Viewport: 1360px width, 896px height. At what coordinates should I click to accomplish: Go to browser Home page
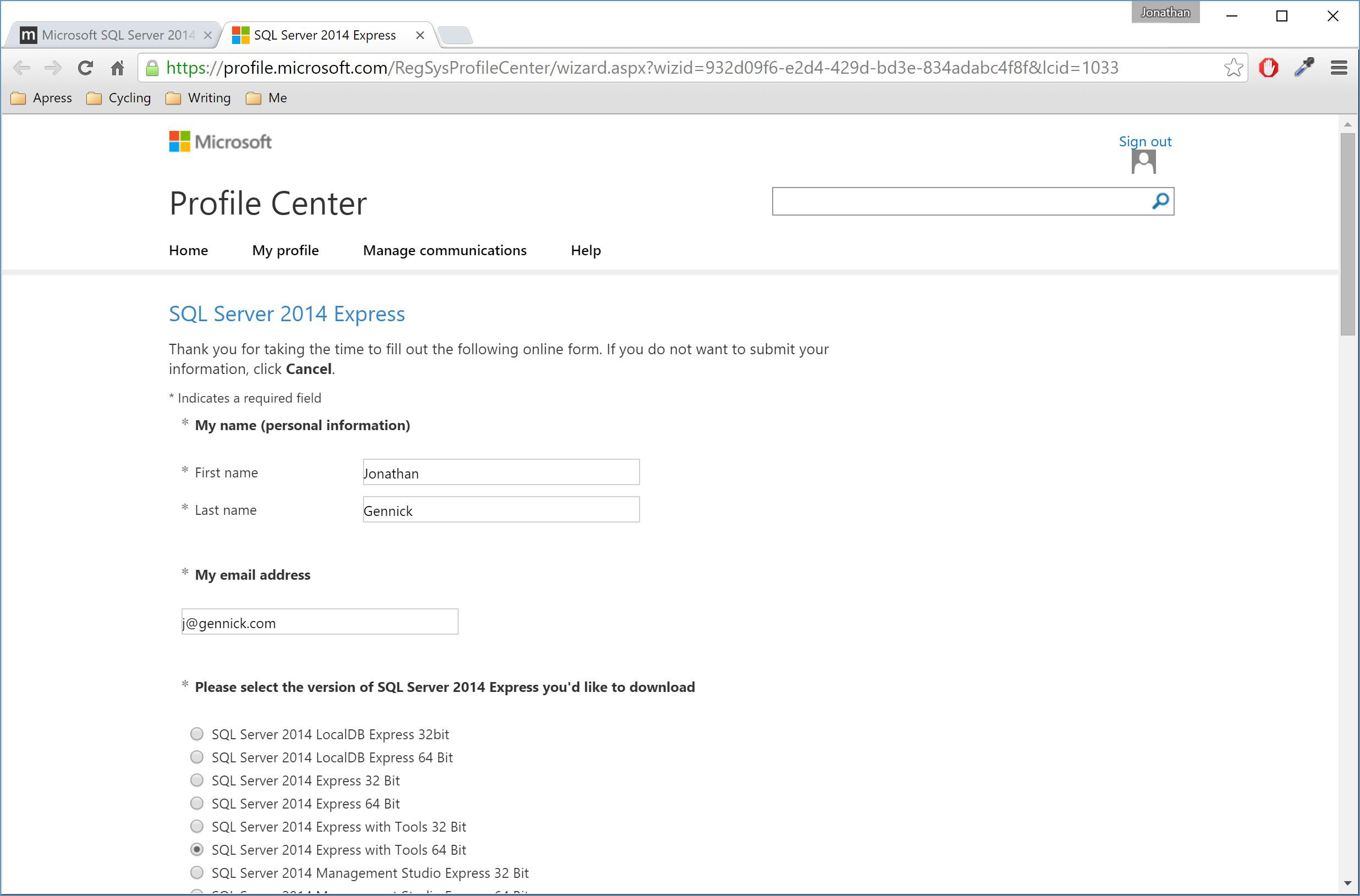117,68
